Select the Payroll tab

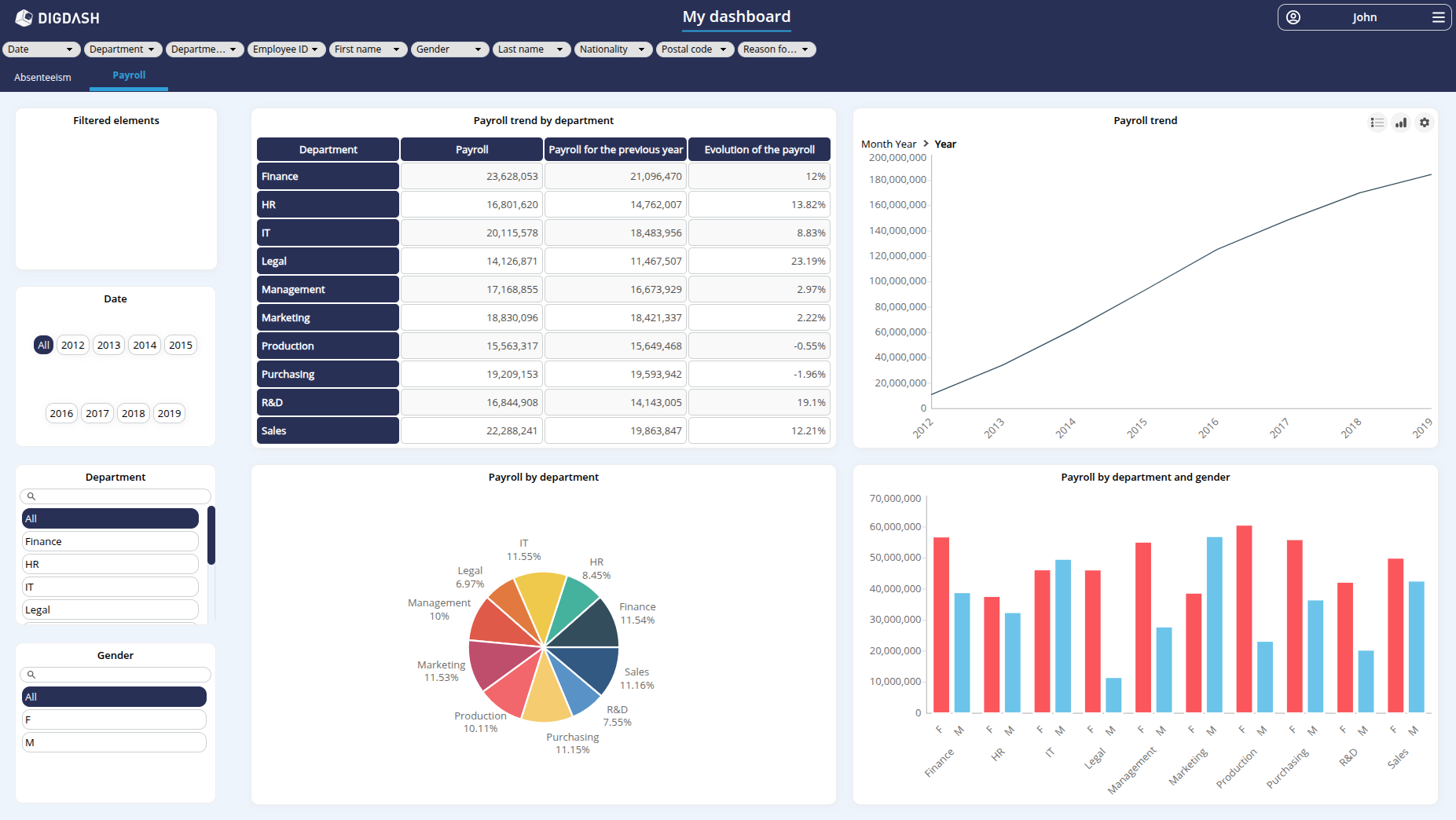click(x=129, y=75)
